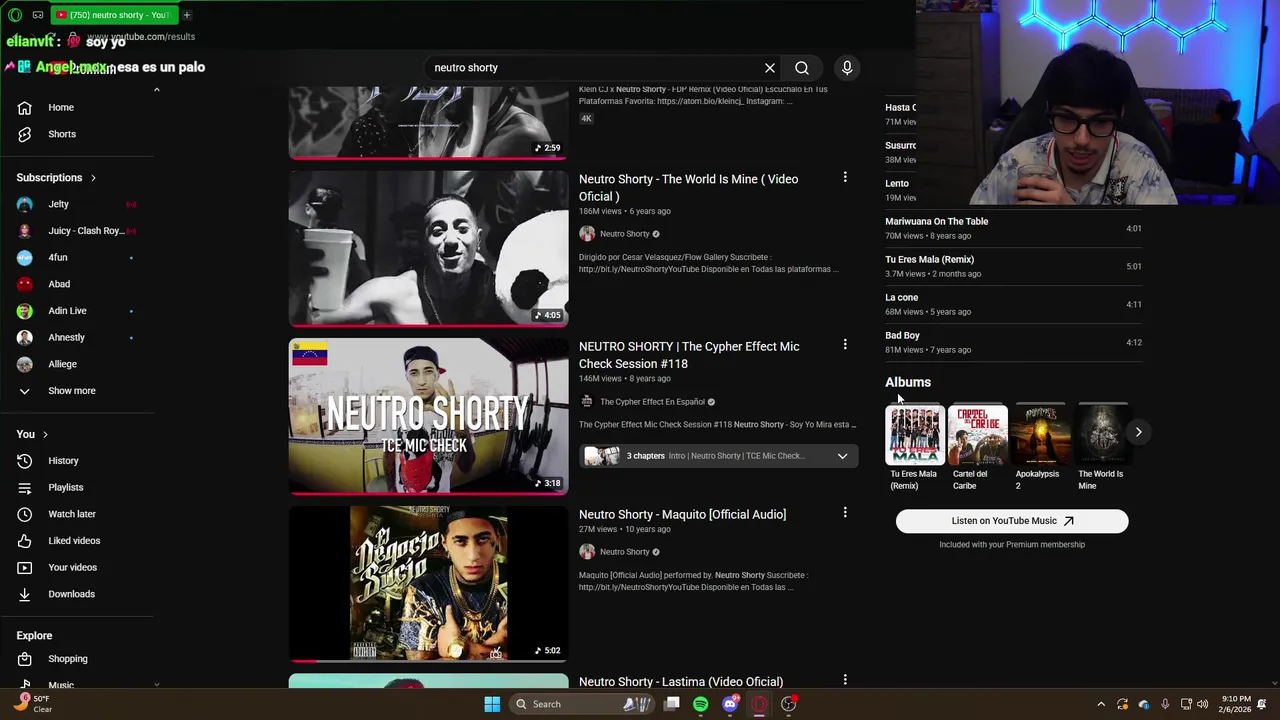Show next albums with the arrow
1280x720 pixels.
pyautogui.click(x=1138, y=432)
